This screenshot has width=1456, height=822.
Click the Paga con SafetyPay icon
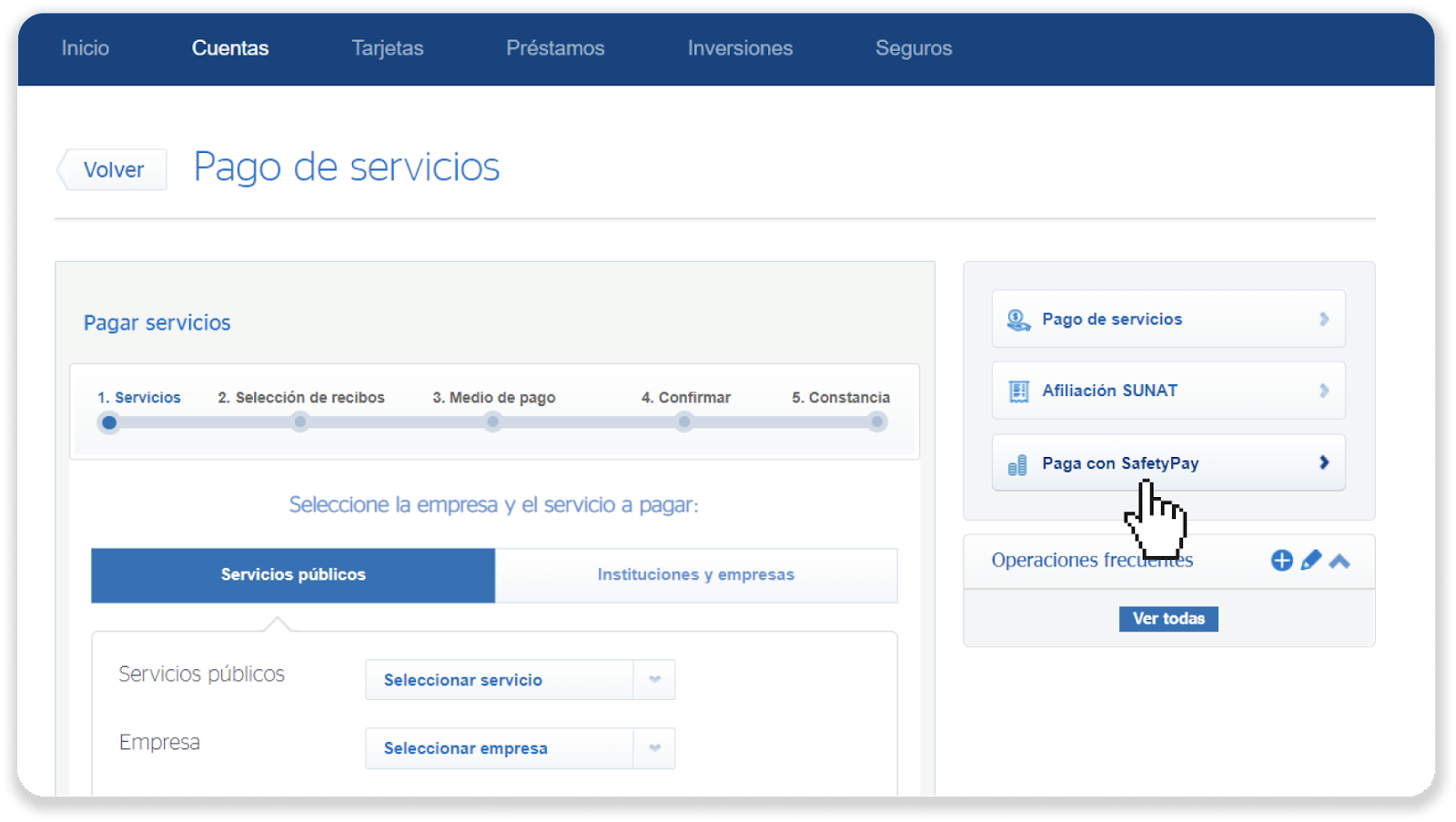1017,465
